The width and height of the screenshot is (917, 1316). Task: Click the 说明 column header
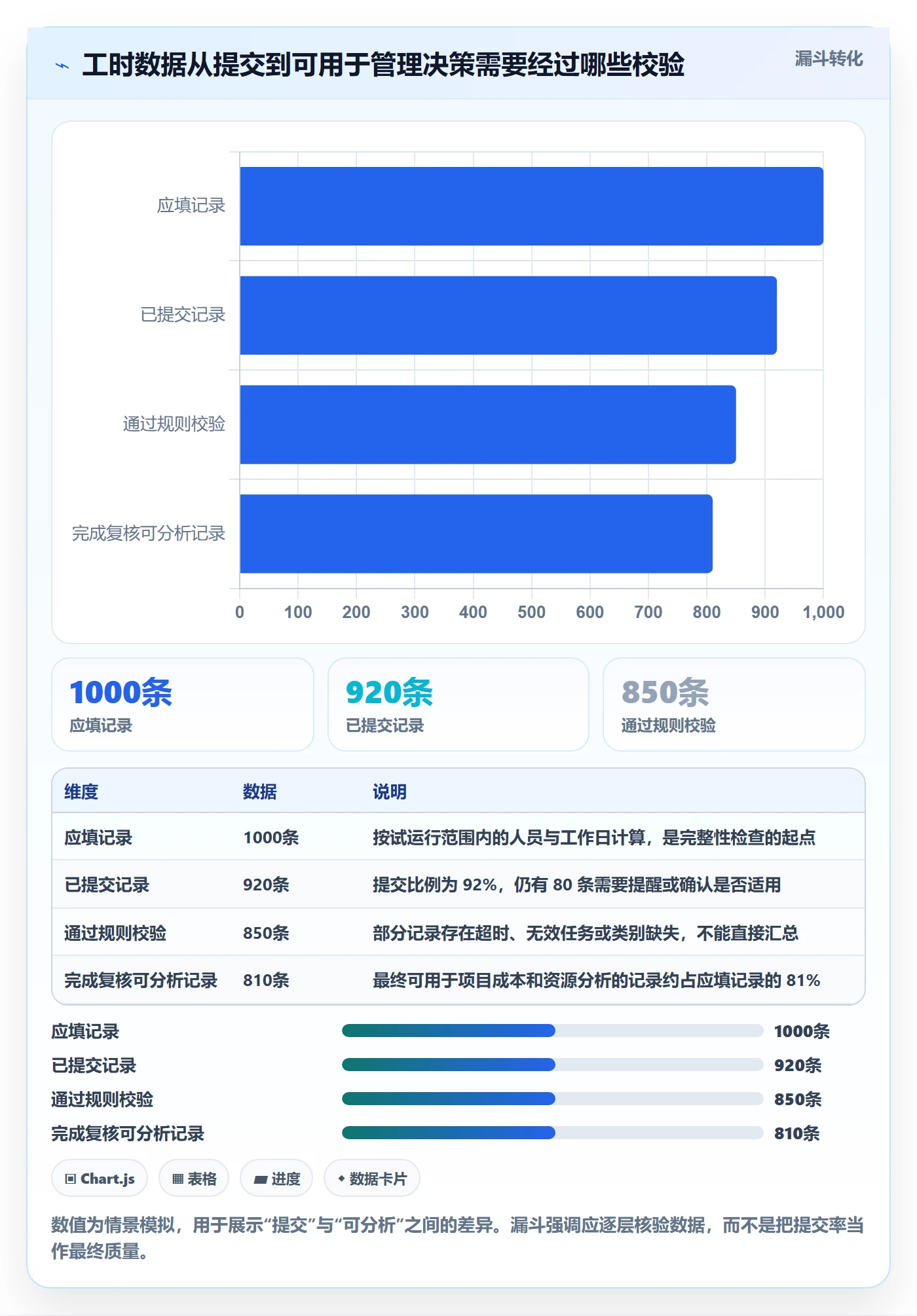[x=390, y=792]
